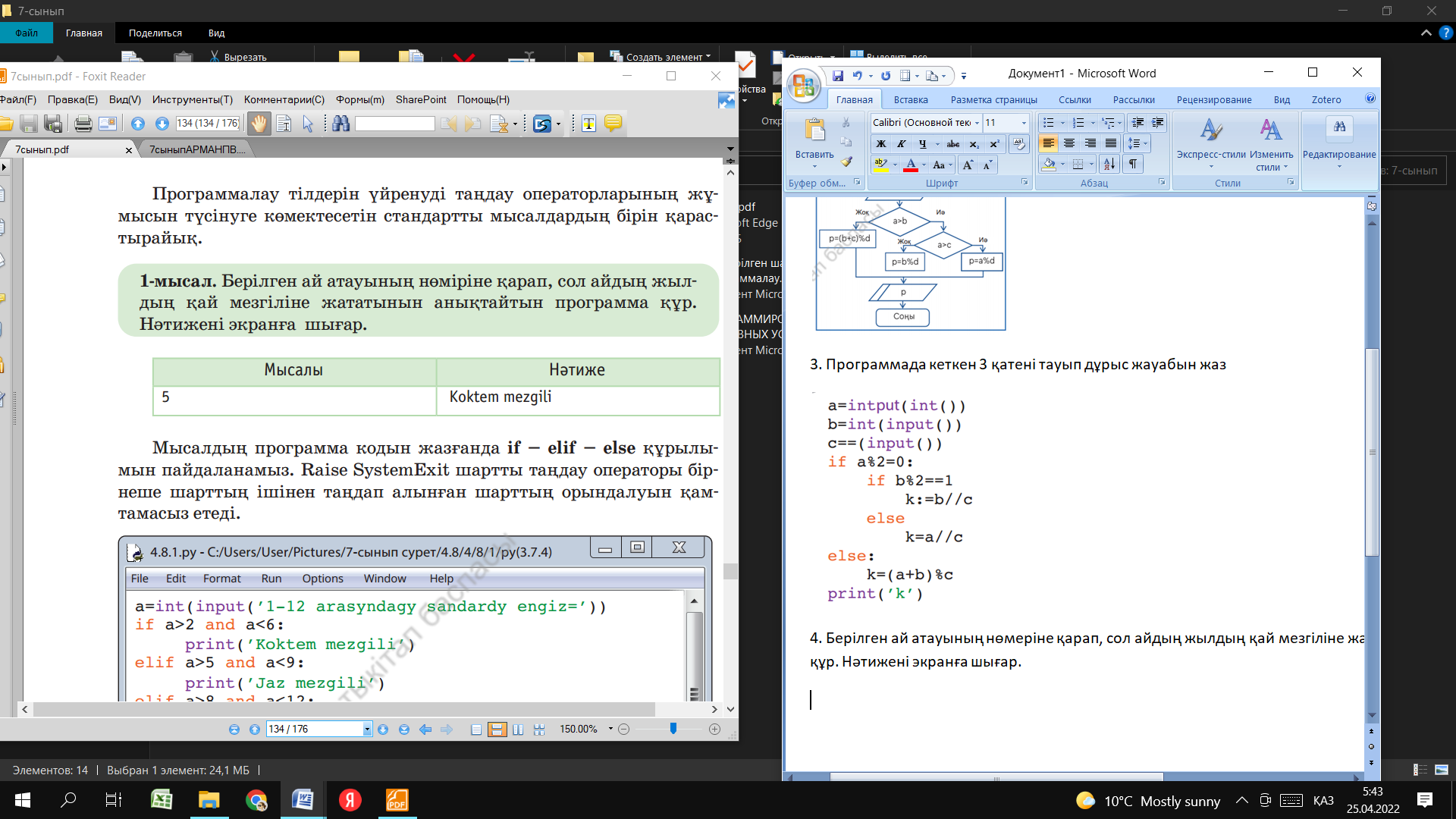Screen dimensions: 1456x819
Task: Open the yellow Note comment tool
Action: point(613,124)
